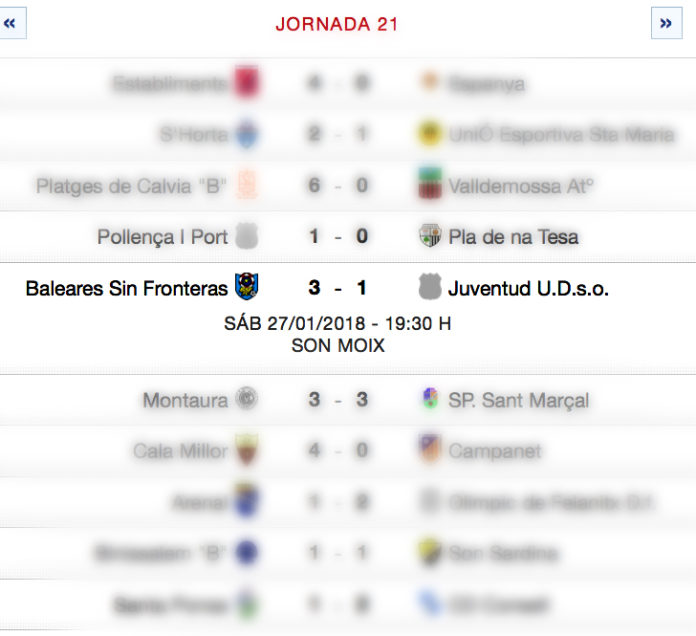Select the Pollença I Port match row
Screen dimensions: 696x636
tap(348, 236)
